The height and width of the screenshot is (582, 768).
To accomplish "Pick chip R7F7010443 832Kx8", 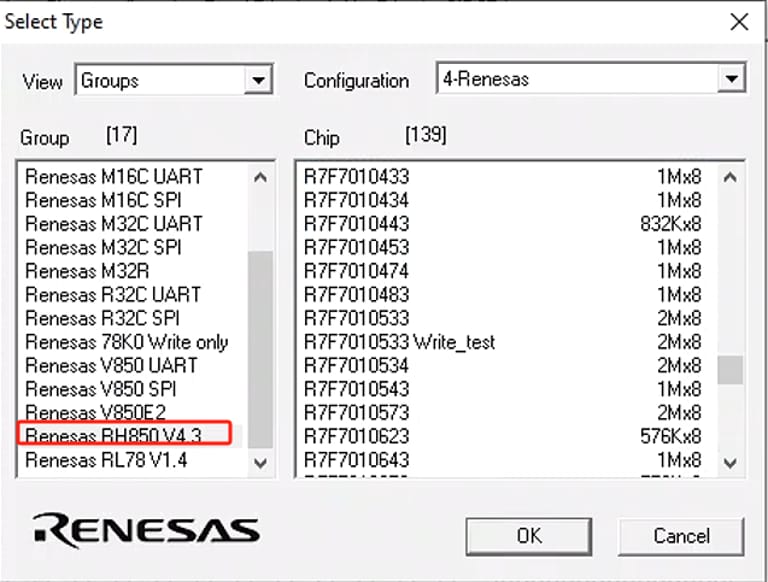I will (x=357, y=223).
